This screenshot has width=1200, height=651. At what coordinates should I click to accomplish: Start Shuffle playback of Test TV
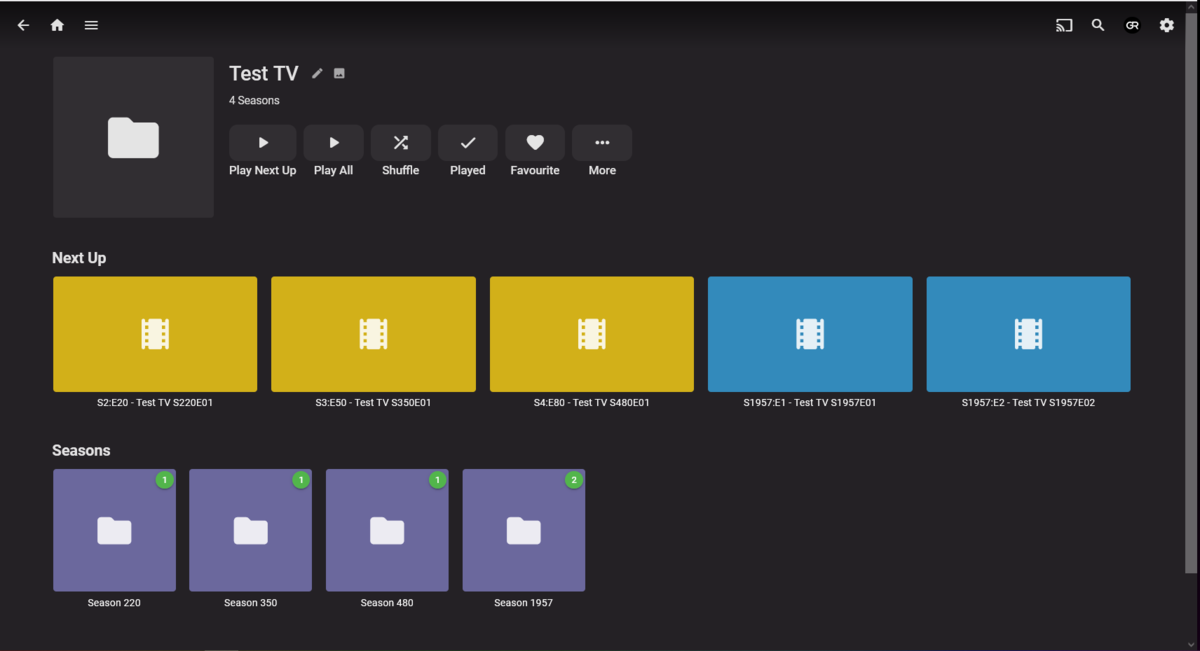(x=400, y=142)
